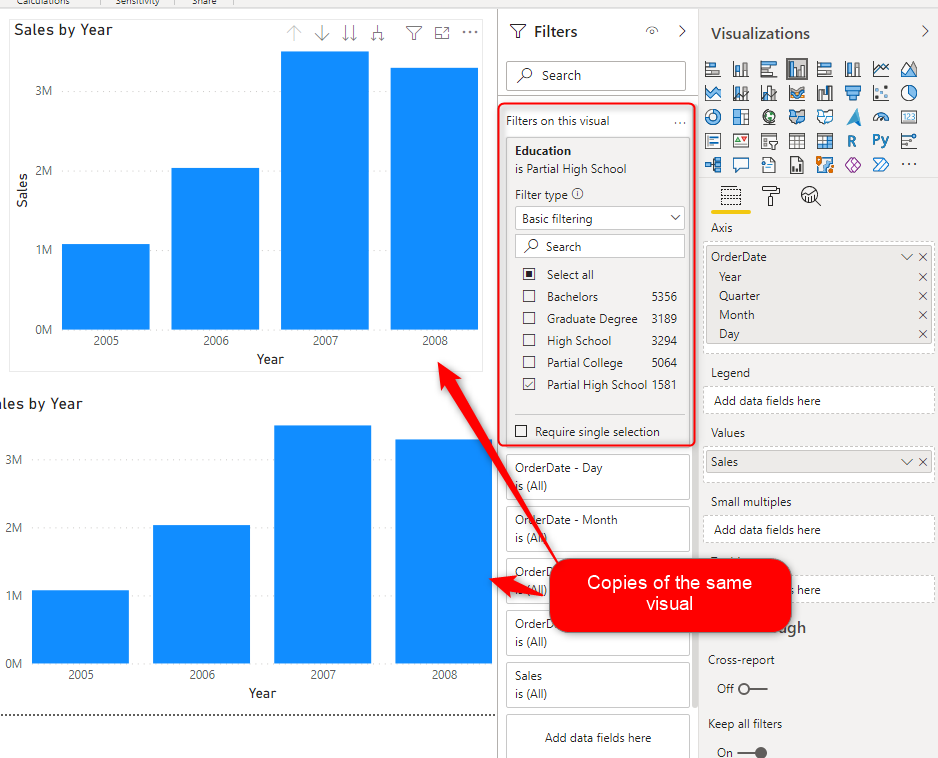Image resolution: width=938 pixels, height=758 pixels.
Task: Select the gauge visualization icon
Action: tap(880, 117)
